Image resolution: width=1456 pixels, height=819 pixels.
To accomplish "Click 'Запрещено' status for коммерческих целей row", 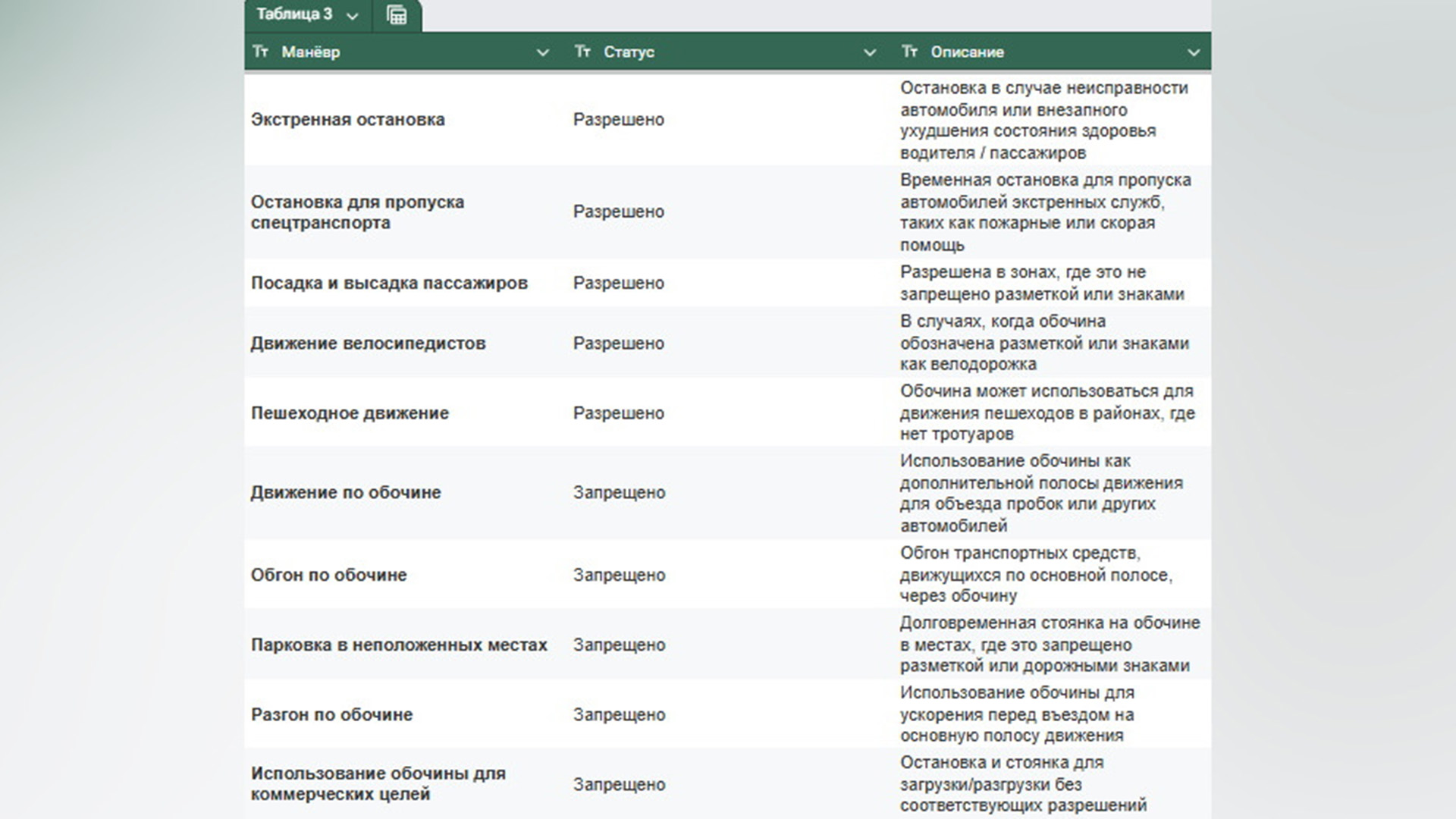I will tap(620, 784).
